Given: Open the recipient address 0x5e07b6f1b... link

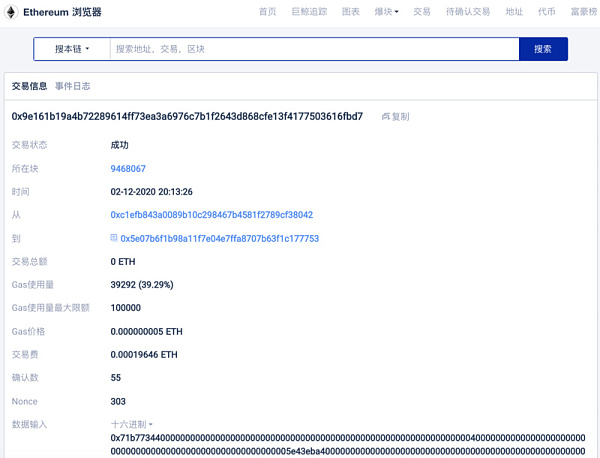Looking at the screenshot, I should tap(219, 239).
